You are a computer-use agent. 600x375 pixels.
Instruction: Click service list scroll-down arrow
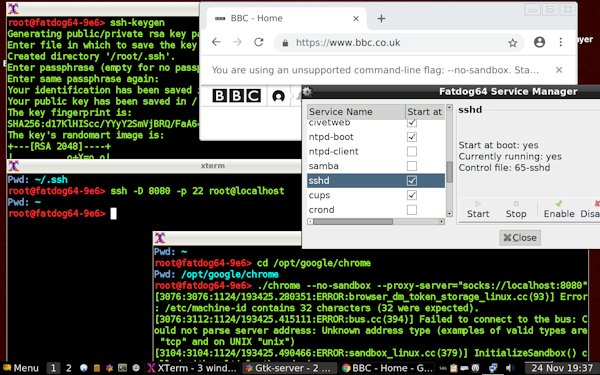[450, 214]
